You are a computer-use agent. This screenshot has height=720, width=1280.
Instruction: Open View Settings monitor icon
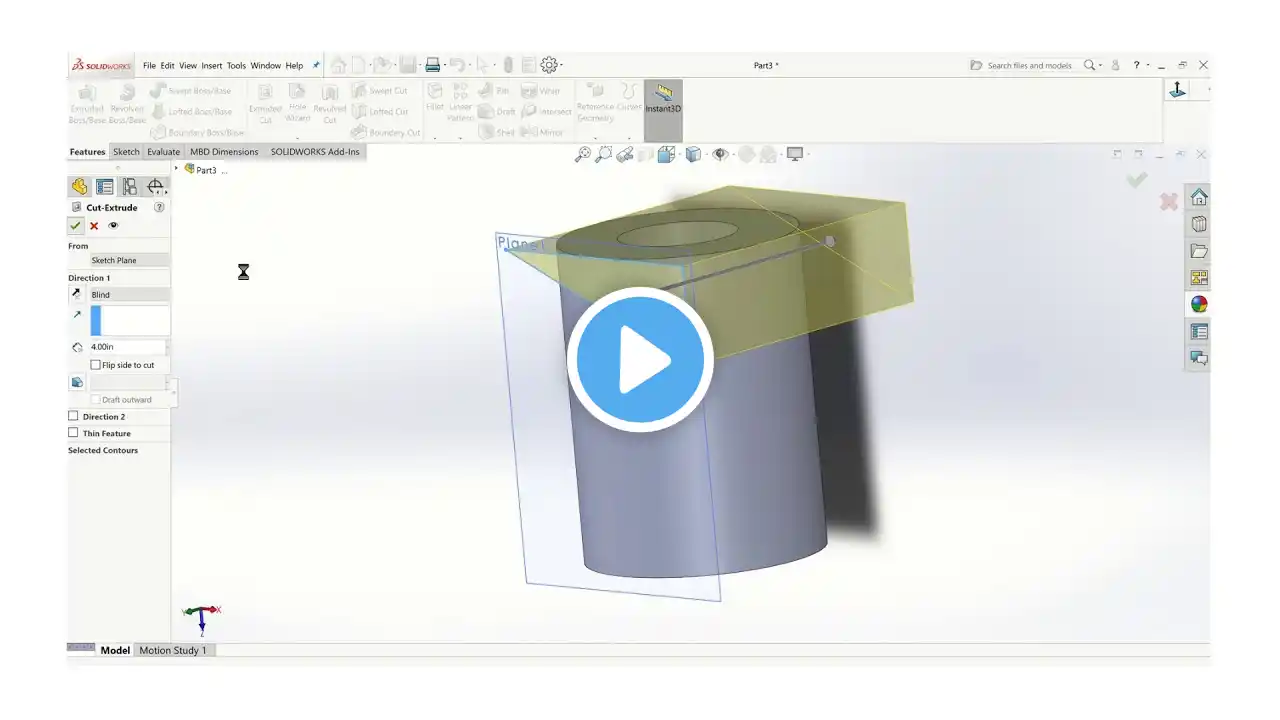(795, 154)
